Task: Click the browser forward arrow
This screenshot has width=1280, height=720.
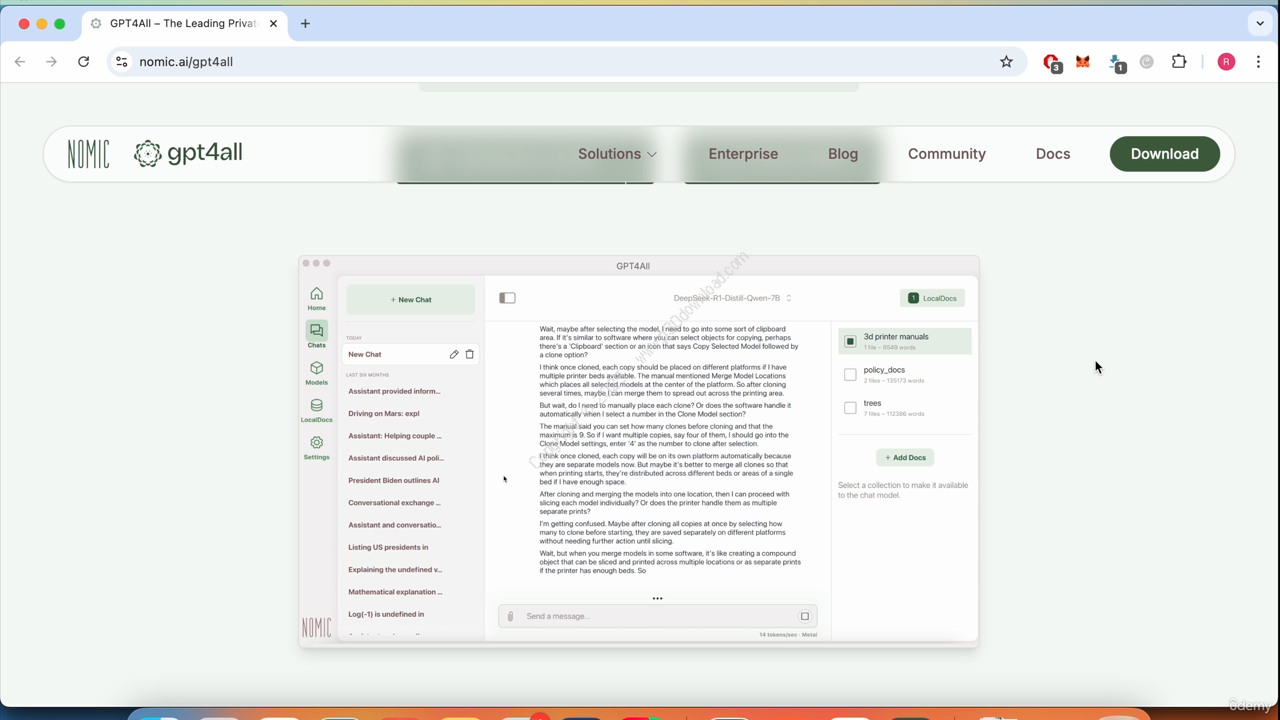Action: tap(52, 62)
